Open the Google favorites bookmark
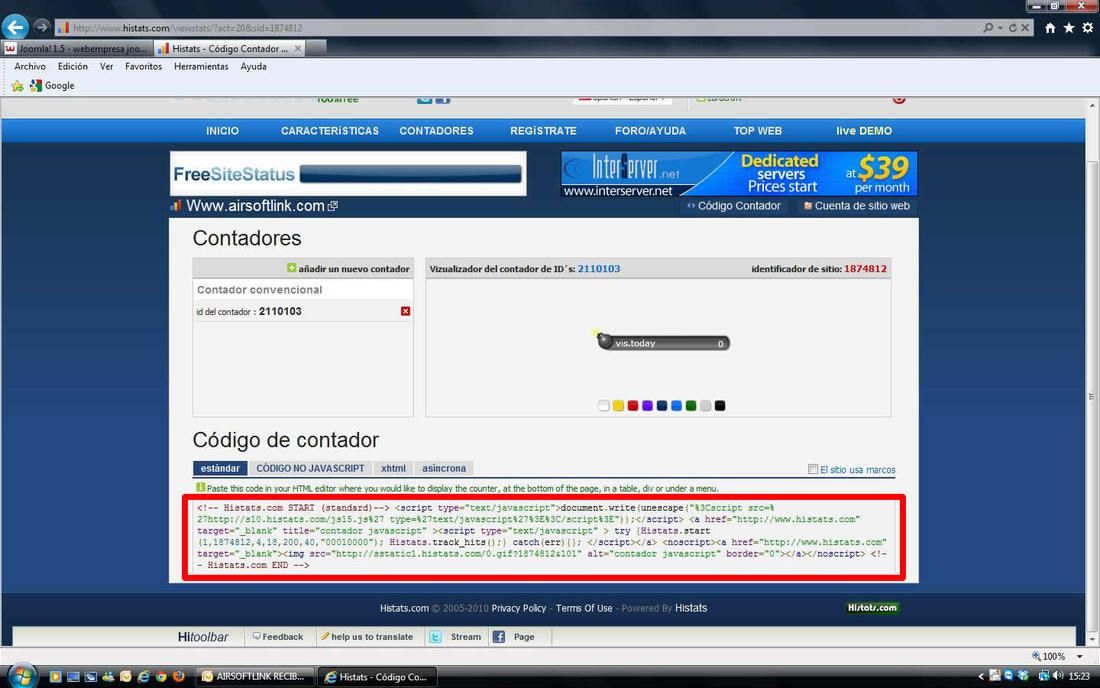 pyautogui.click(x=53, y=86)
